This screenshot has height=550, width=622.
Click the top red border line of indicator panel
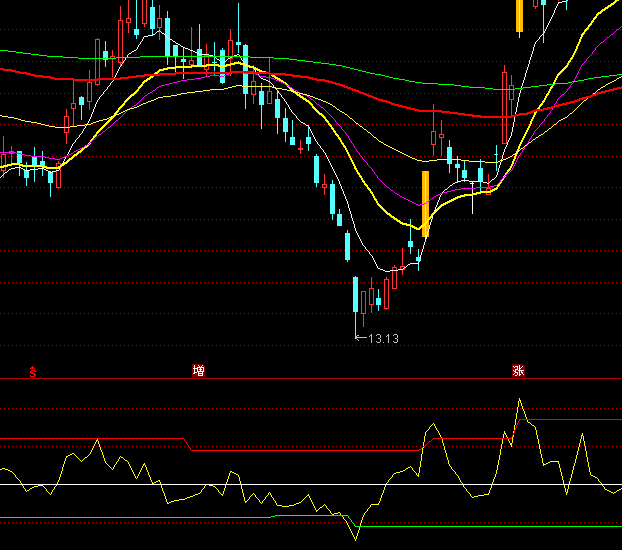click(x=300, y=379)
